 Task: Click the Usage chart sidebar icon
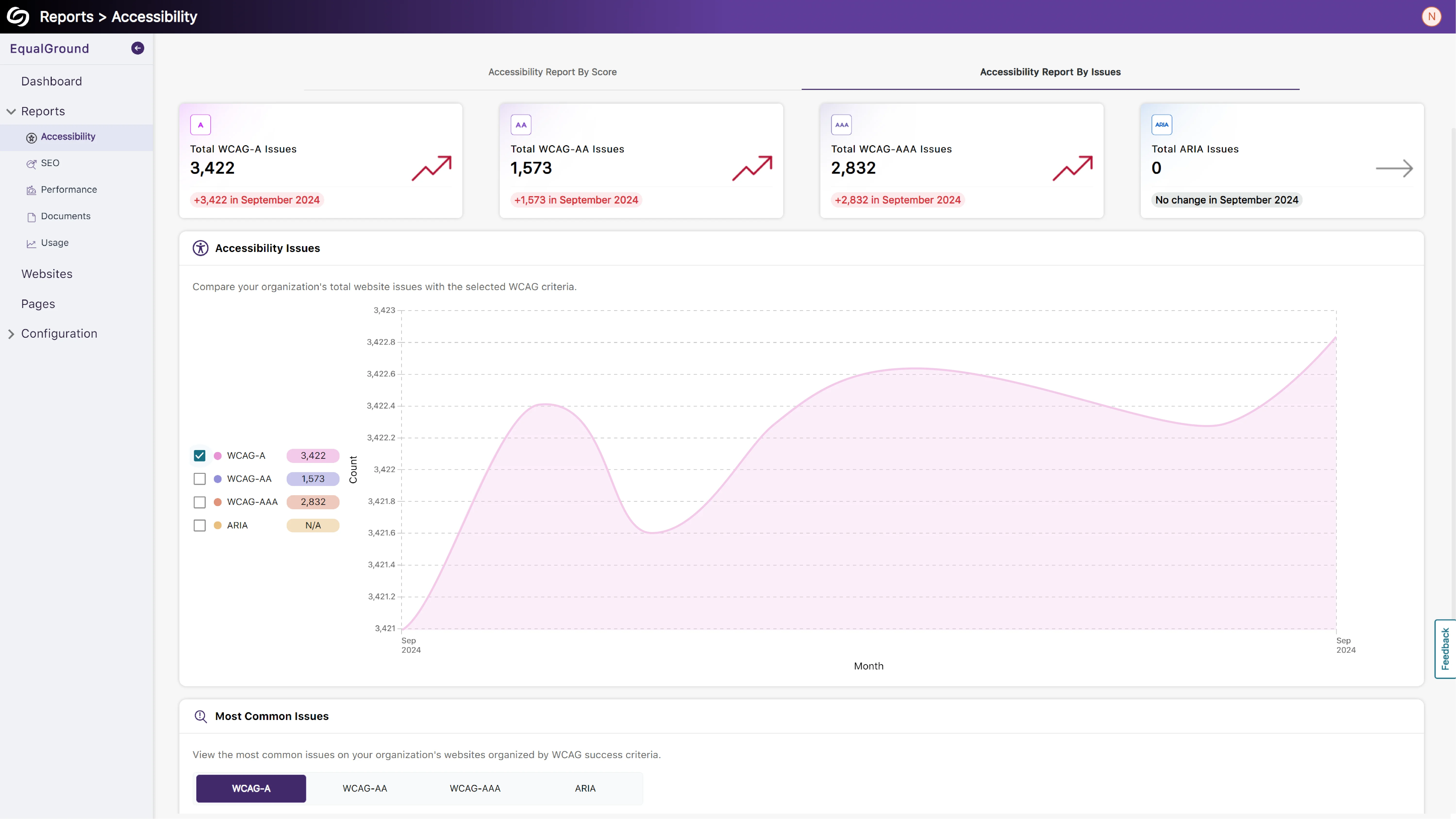(x=32, y=244)
